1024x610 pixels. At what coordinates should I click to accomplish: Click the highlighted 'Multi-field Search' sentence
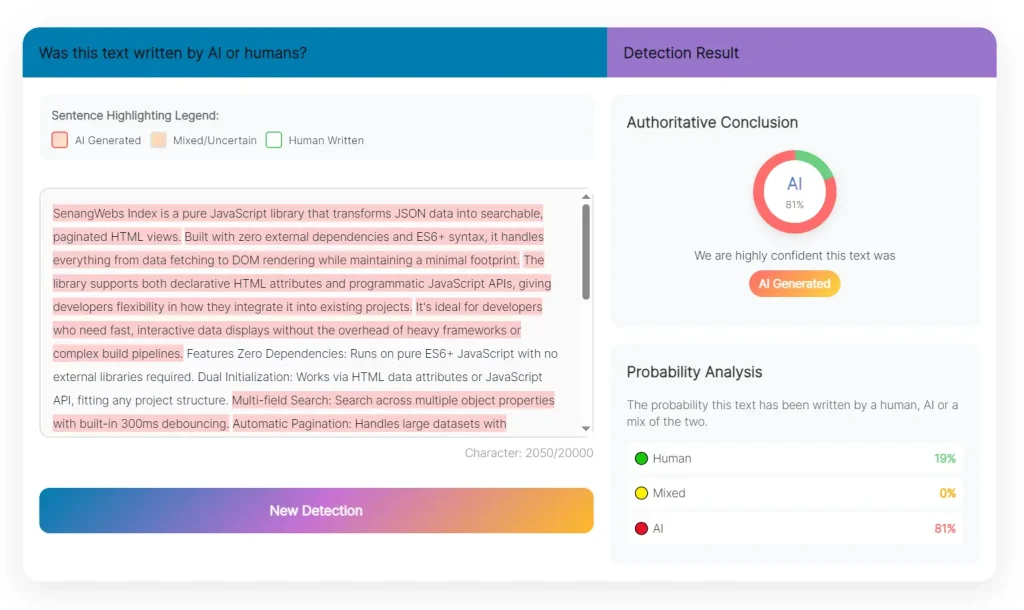coord(392,400)
